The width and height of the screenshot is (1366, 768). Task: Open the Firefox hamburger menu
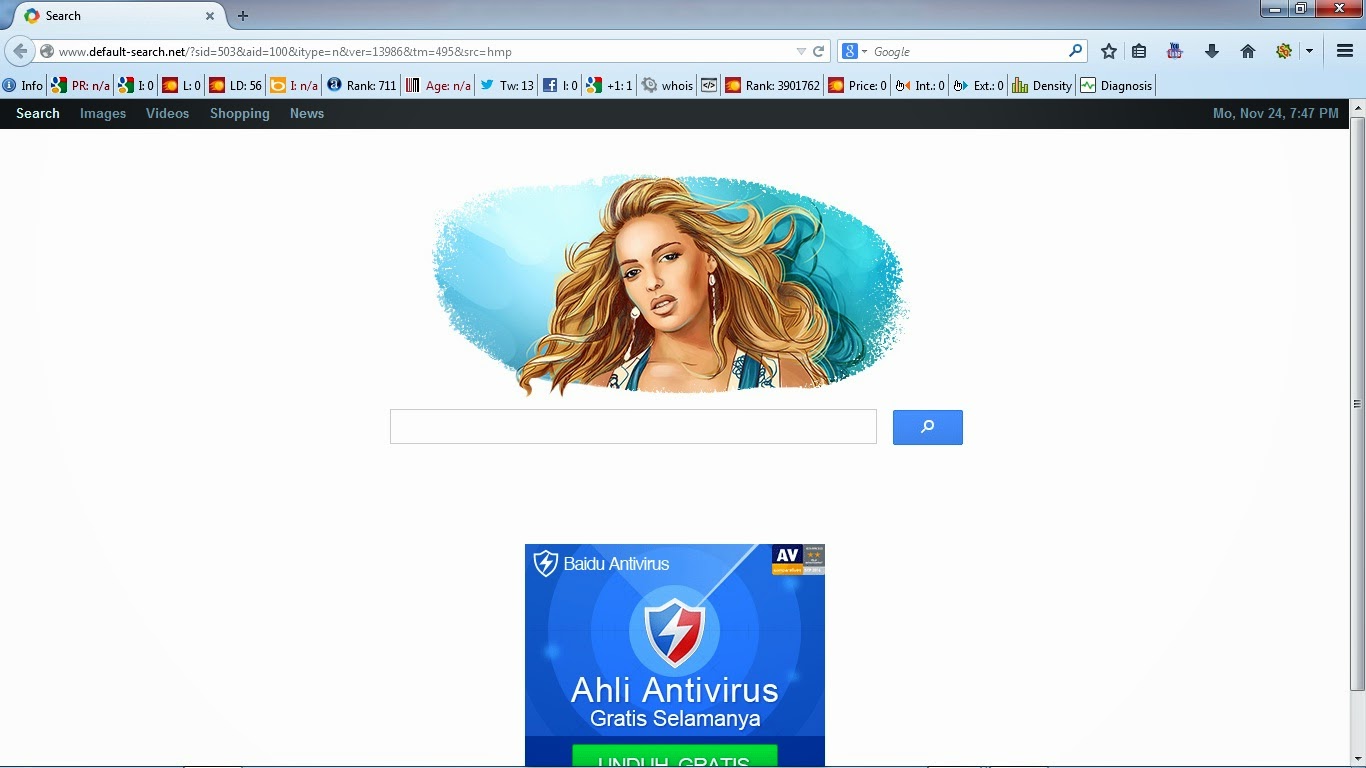(x=1345, y=52)
